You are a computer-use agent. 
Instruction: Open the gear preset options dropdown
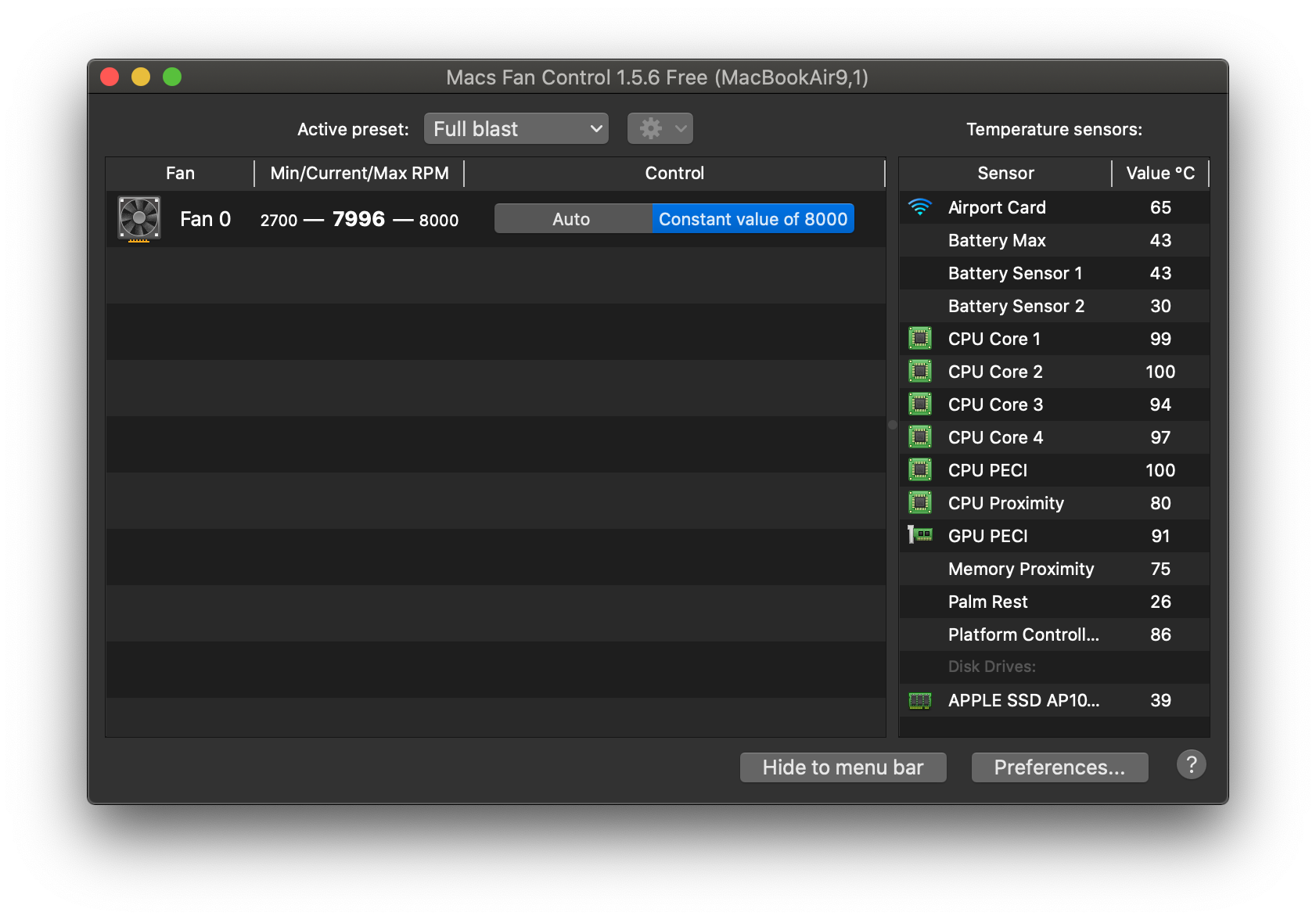[x=660, y=128]
